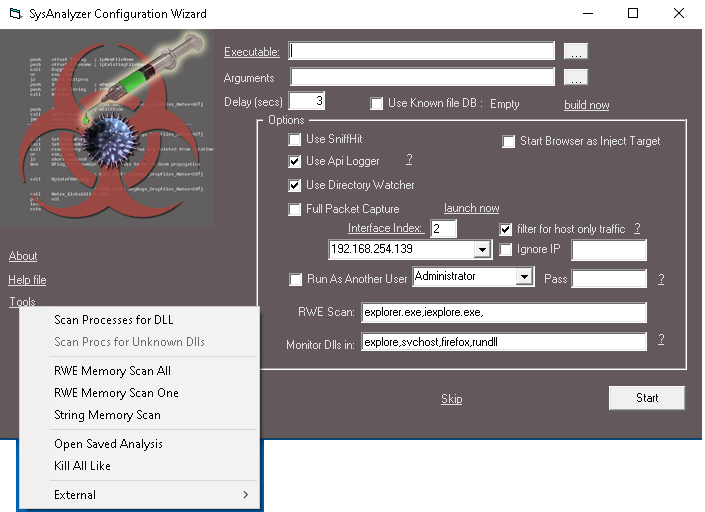Click the launch now link

click(472, 208)
